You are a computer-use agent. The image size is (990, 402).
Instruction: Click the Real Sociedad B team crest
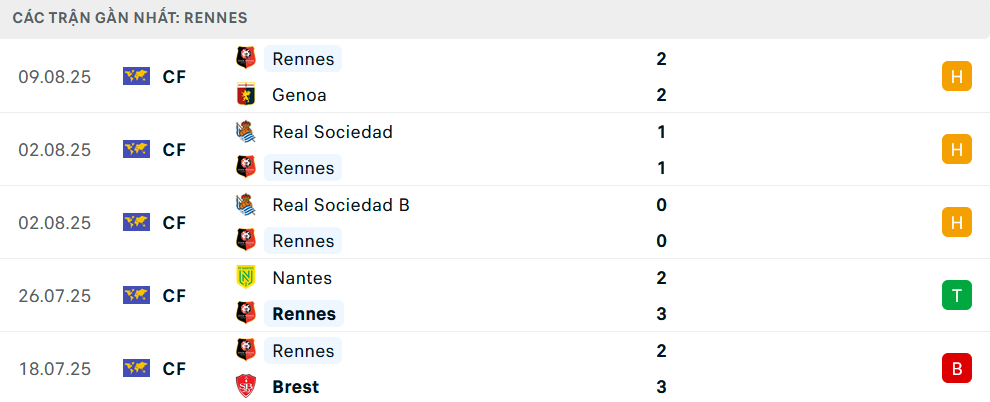[x=245, y=205]
